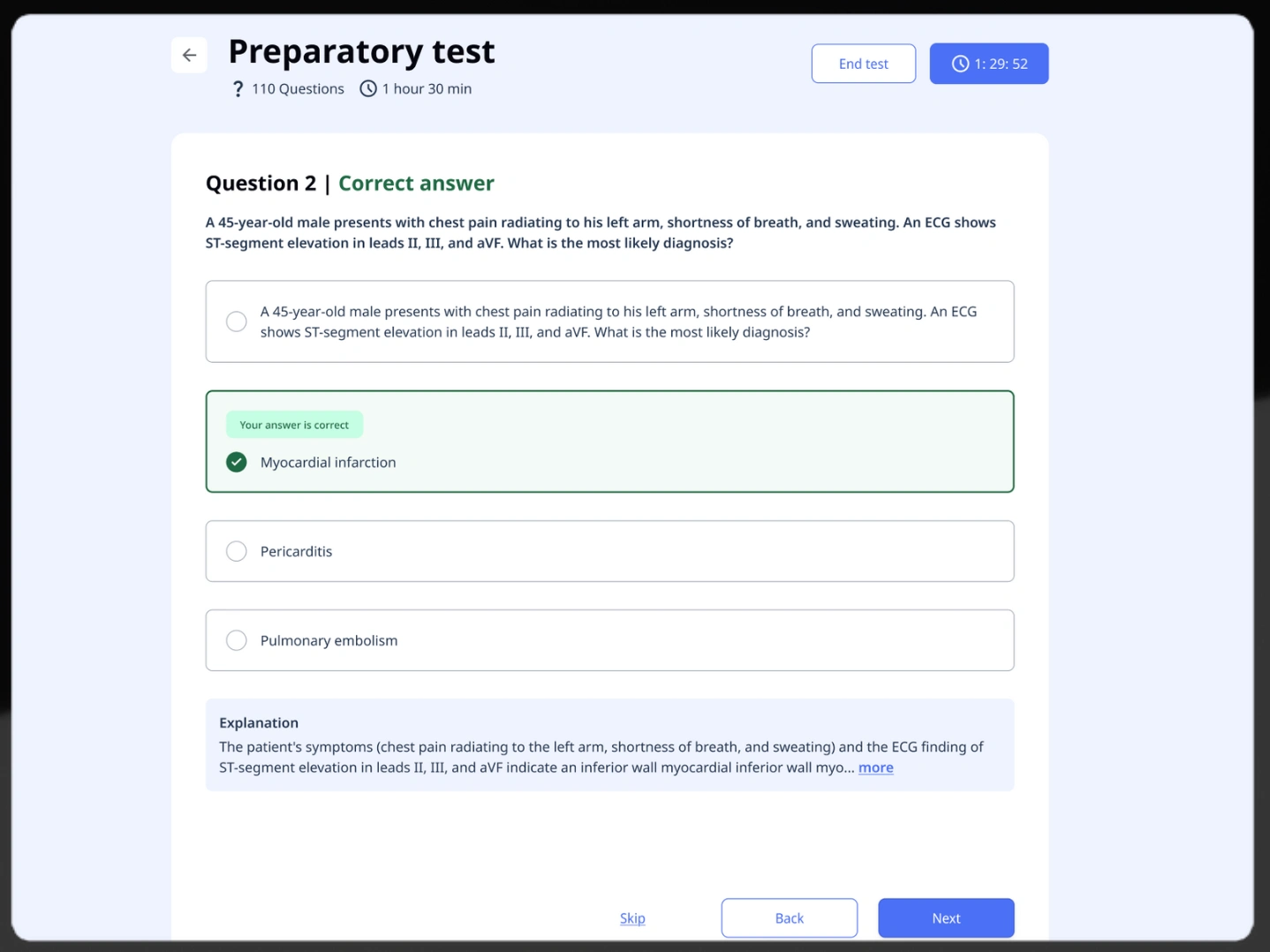Click the Pulmonary embolism answer text

tap(329, 640)
